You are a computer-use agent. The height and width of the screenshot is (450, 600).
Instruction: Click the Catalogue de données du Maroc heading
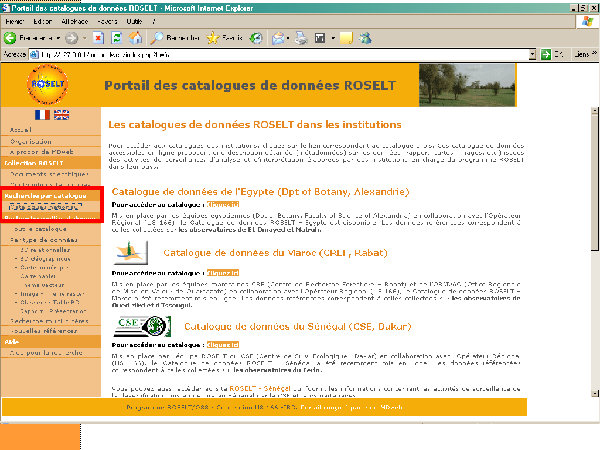(x=275, y=253)
